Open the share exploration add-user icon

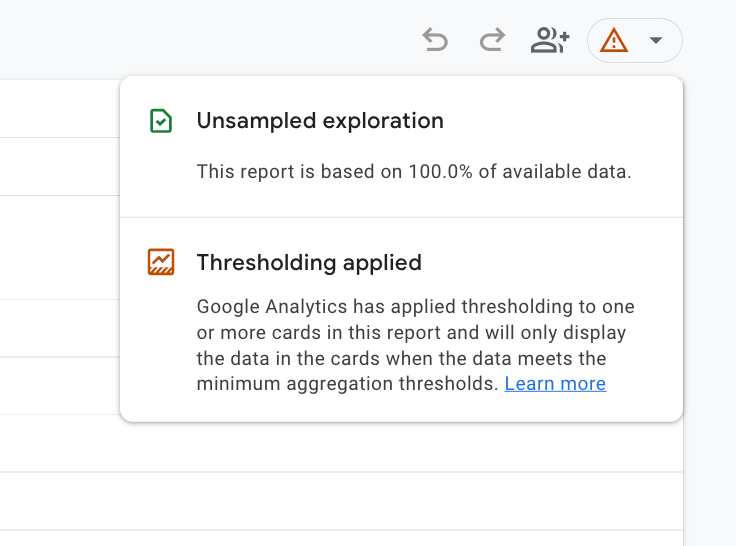click(x=550, y=40)
